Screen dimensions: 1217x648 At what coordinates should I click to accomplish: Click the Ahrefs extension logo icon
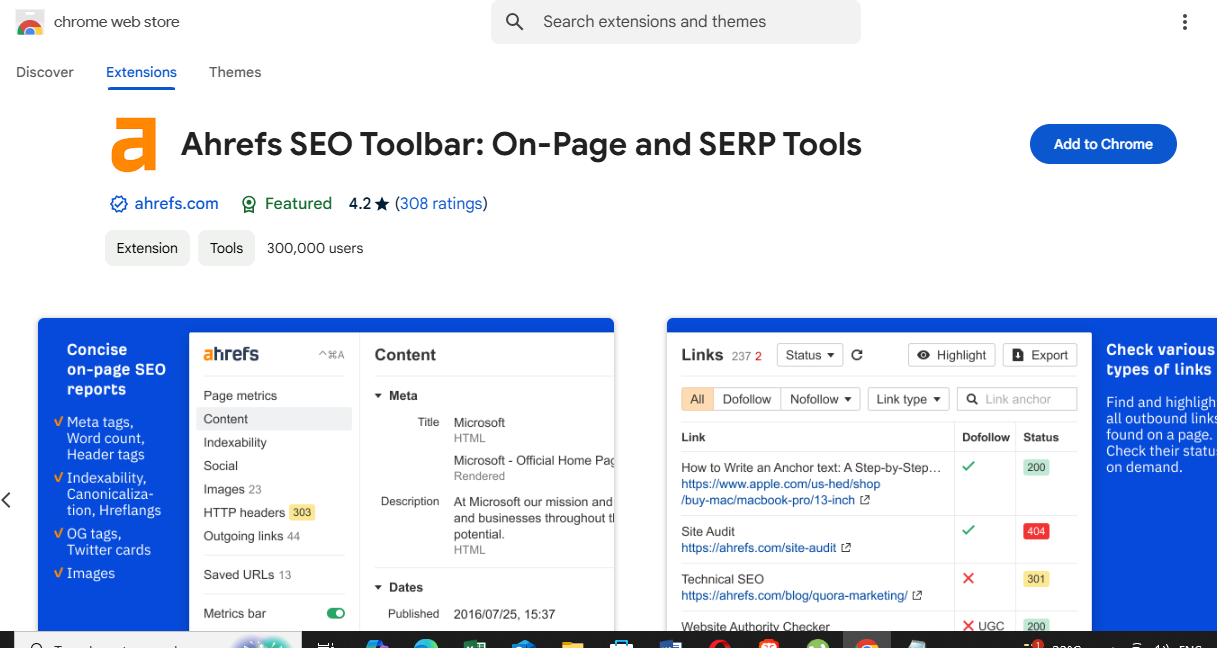click(x=135, y=144)
